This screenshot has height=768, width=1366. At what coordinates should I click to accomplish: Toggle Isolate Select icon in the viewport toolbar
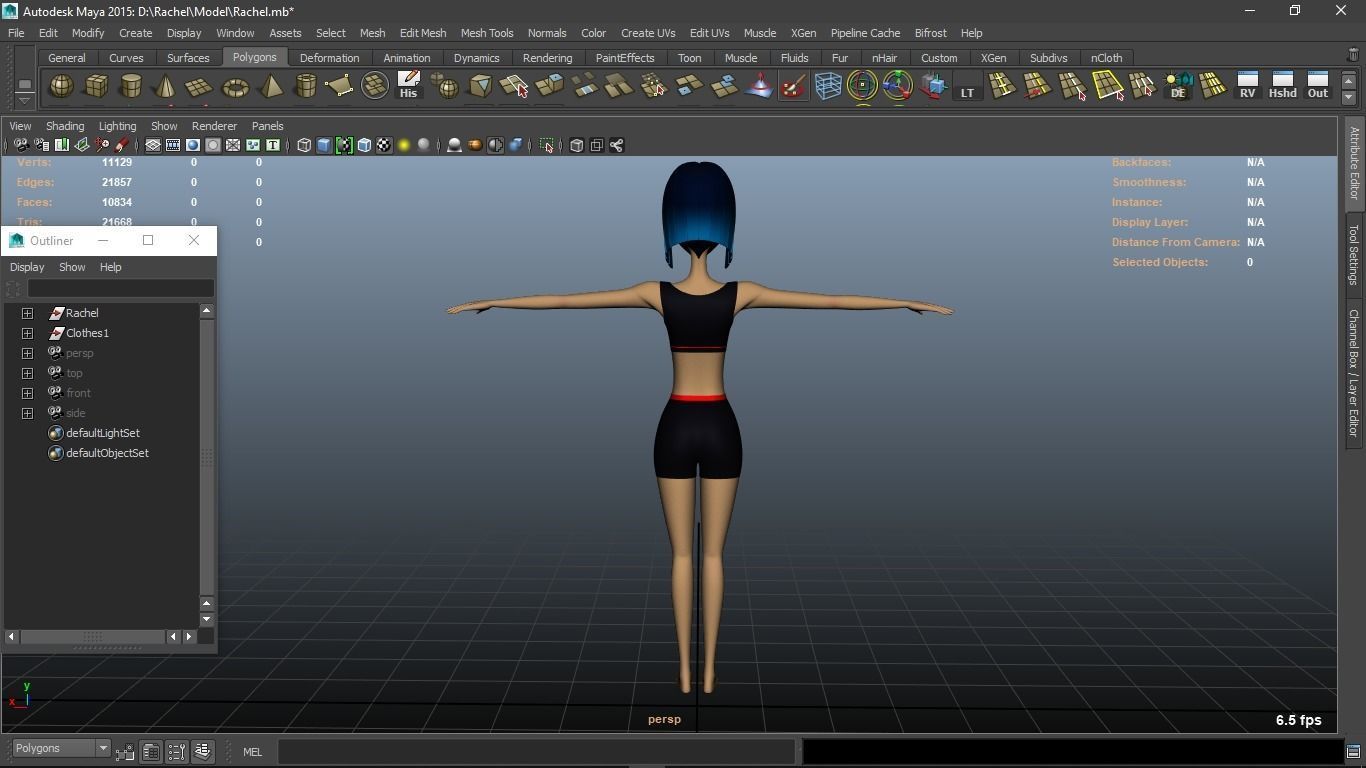[x=547, y=145]
